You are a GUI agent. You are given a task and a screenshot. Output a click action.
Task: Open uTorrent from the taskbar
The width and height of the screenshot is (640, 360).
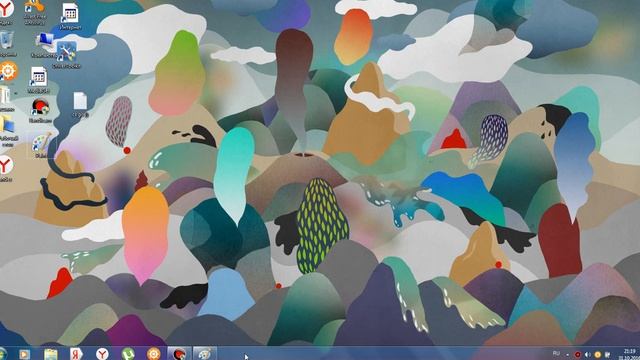(128, 354)
